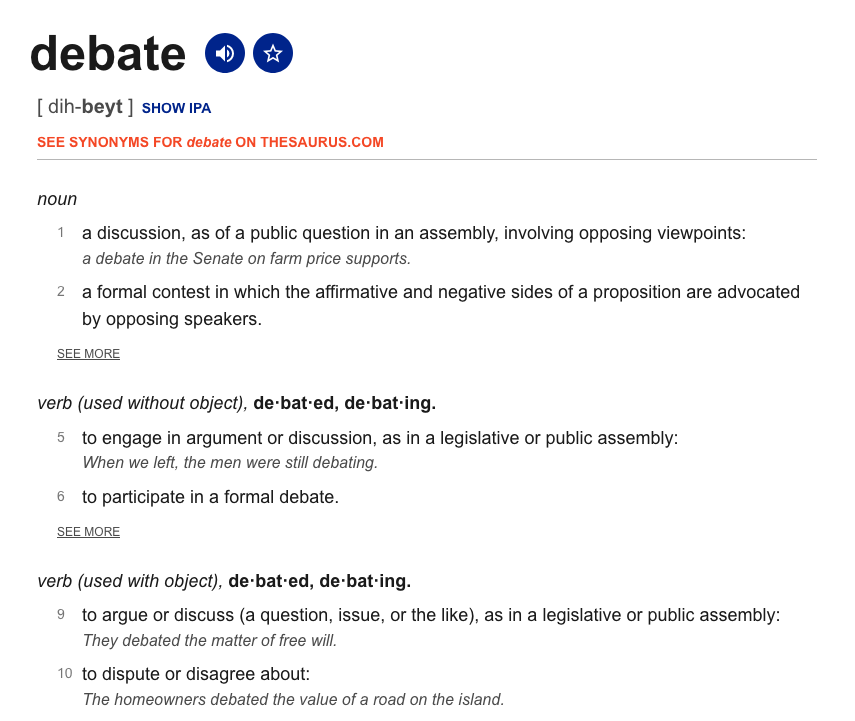Expand SEE MORE under noun definitions
The width and height of the screenshot is (855, 721).
(88, 353)
